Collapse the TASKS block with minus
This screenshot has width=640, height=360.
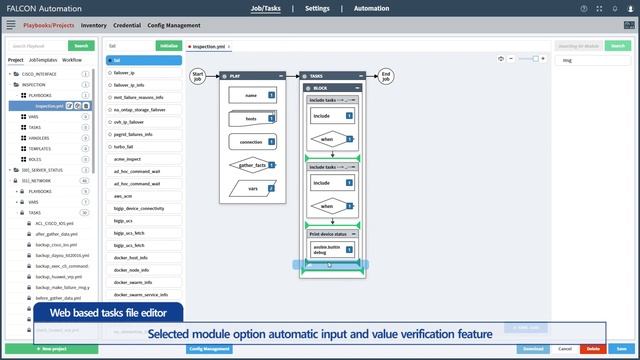(x=361, y=76)
